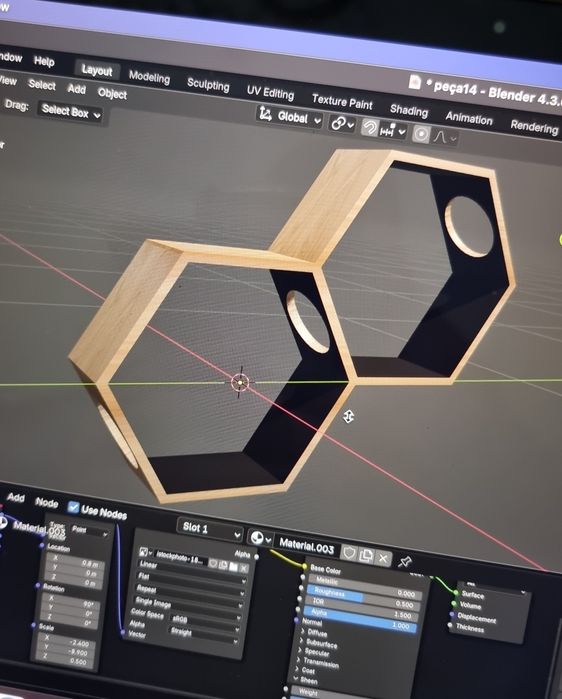Screen dimensions: 562x699
Task: Open the Drag Select Box dropdown
Action: pos(70,111)
